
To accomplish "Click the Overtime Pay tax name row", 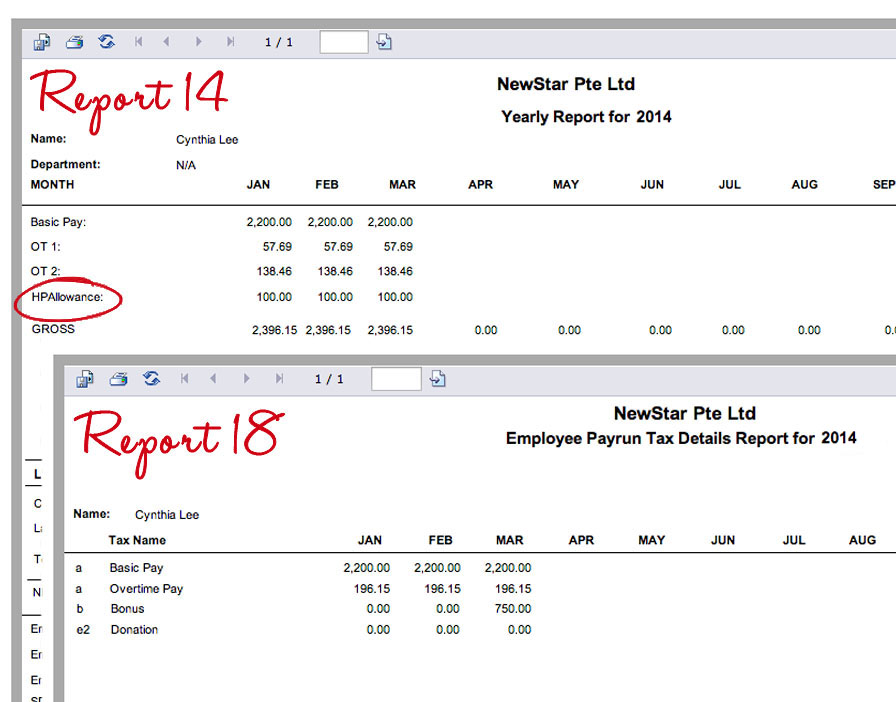I will click(x=146, y=589).
